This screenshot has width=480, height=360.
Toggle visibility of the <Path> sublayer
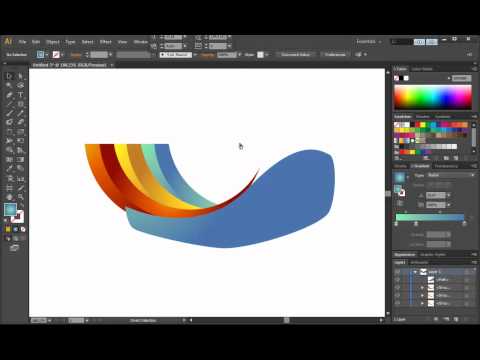pyautogui.click(x=397, y=280)
